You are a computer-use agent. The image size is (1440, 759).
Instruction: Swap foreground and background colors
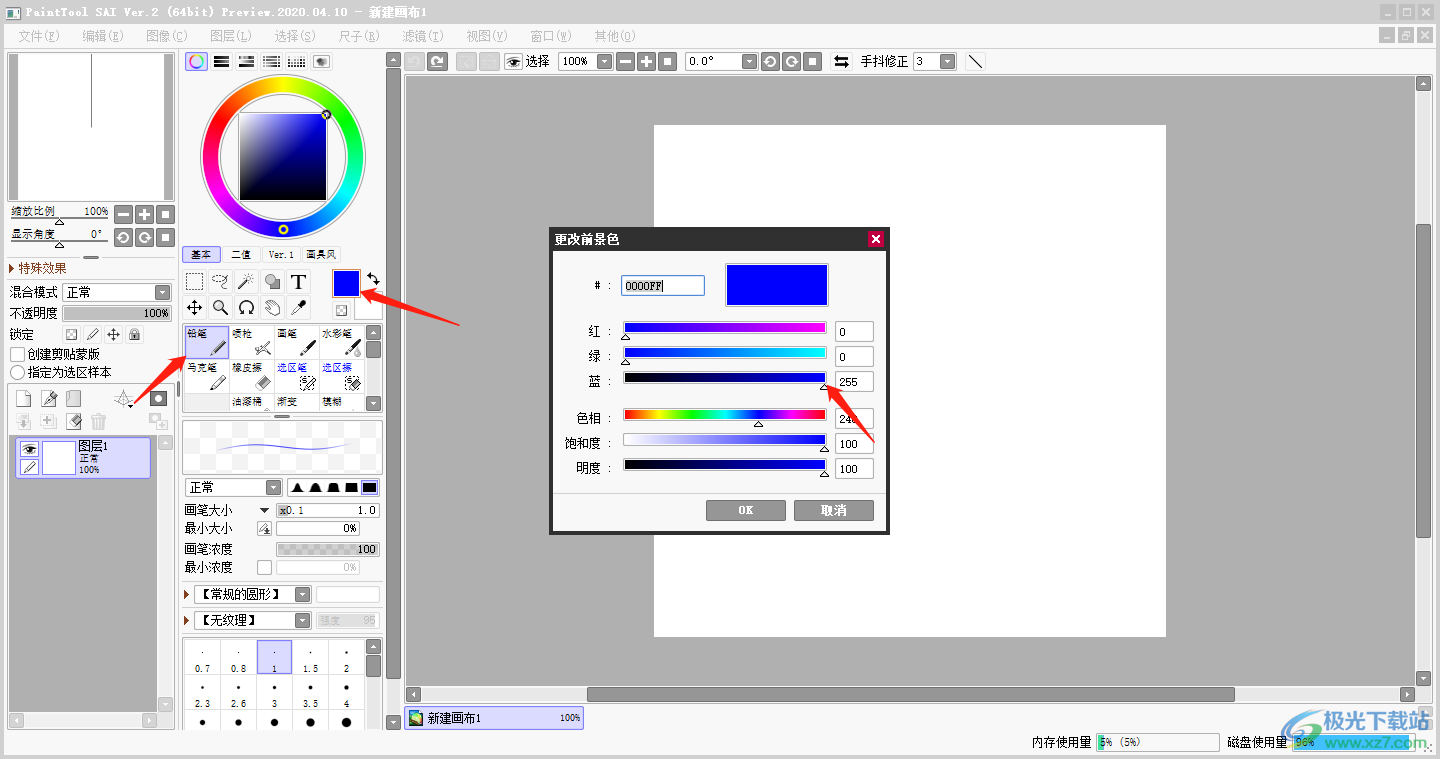(373, 279)
